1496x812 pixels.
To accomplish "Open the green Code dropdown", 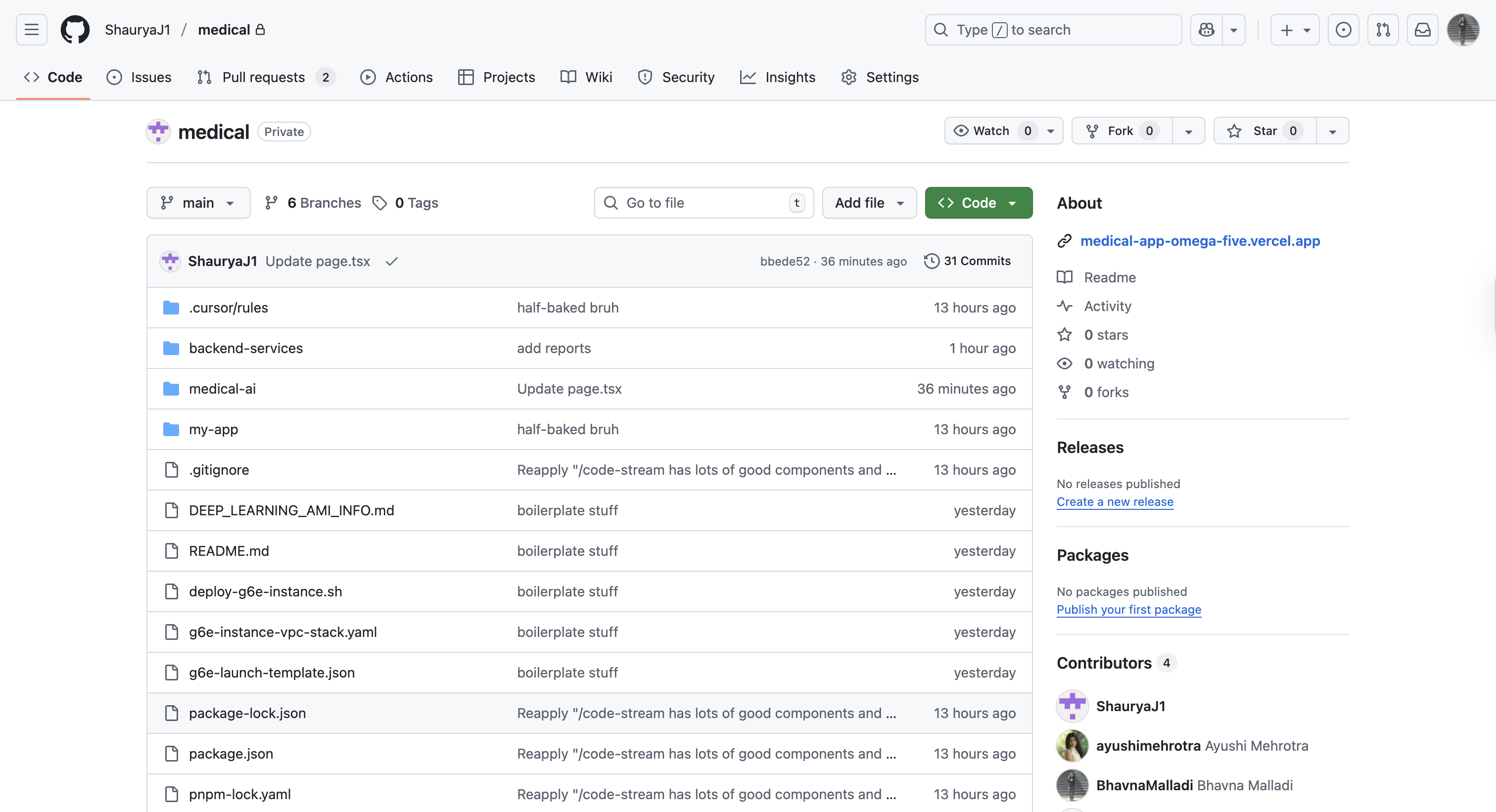I will click(x=978, y=203).
